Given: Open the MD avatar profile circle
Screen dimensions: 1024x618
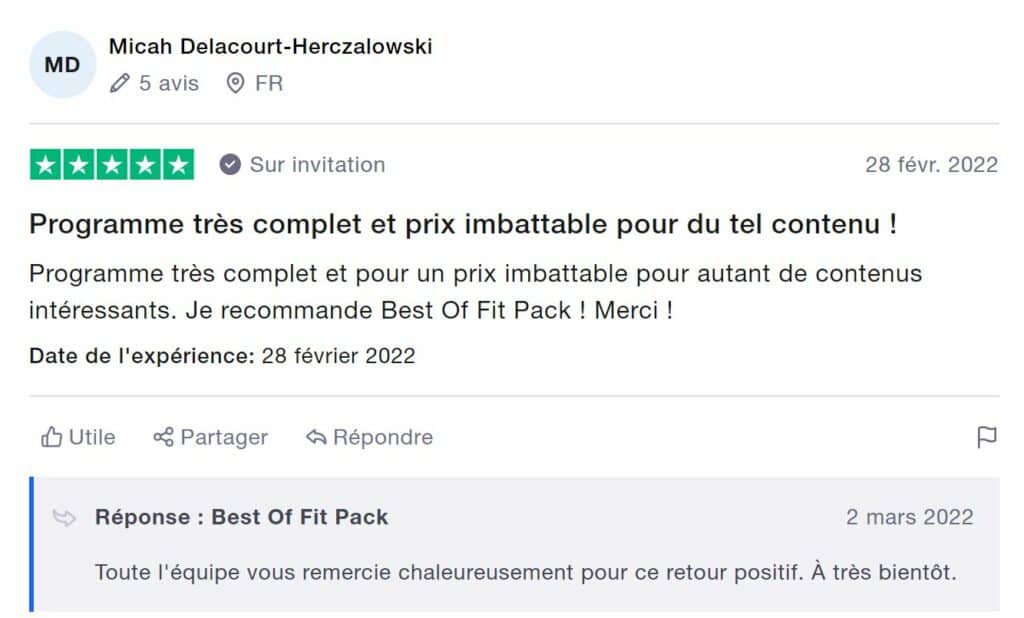Looking at the screenshot, I should tap(62, 65).
